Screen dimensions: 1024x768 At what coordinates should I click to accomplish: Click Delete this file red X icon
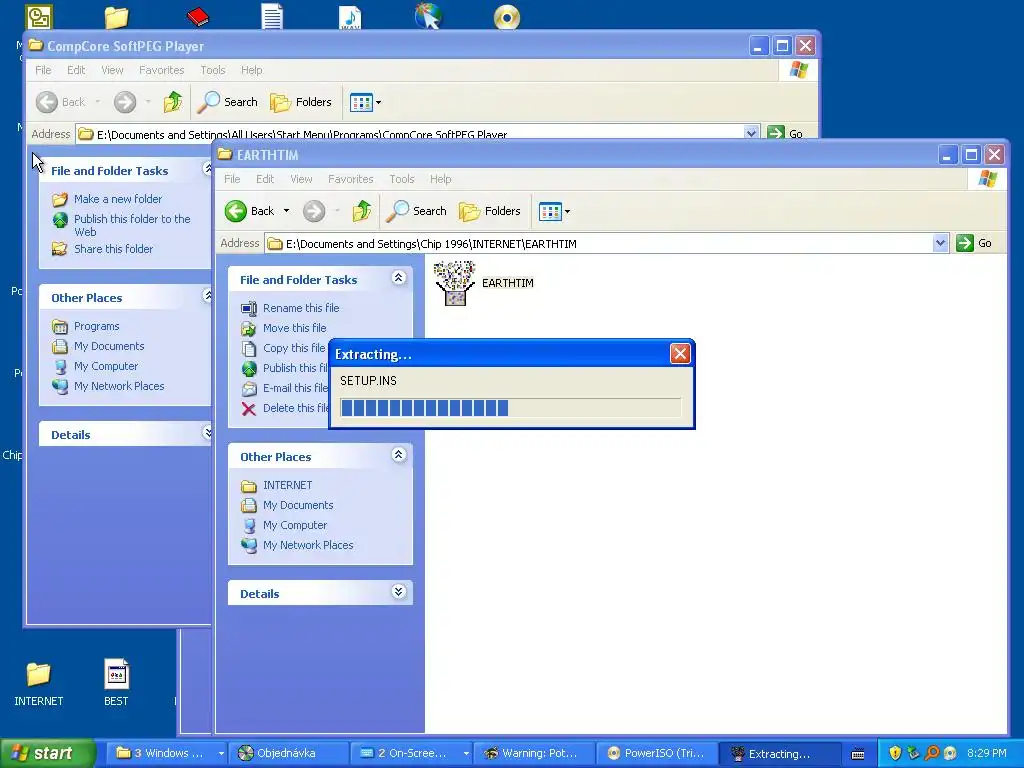249,409
